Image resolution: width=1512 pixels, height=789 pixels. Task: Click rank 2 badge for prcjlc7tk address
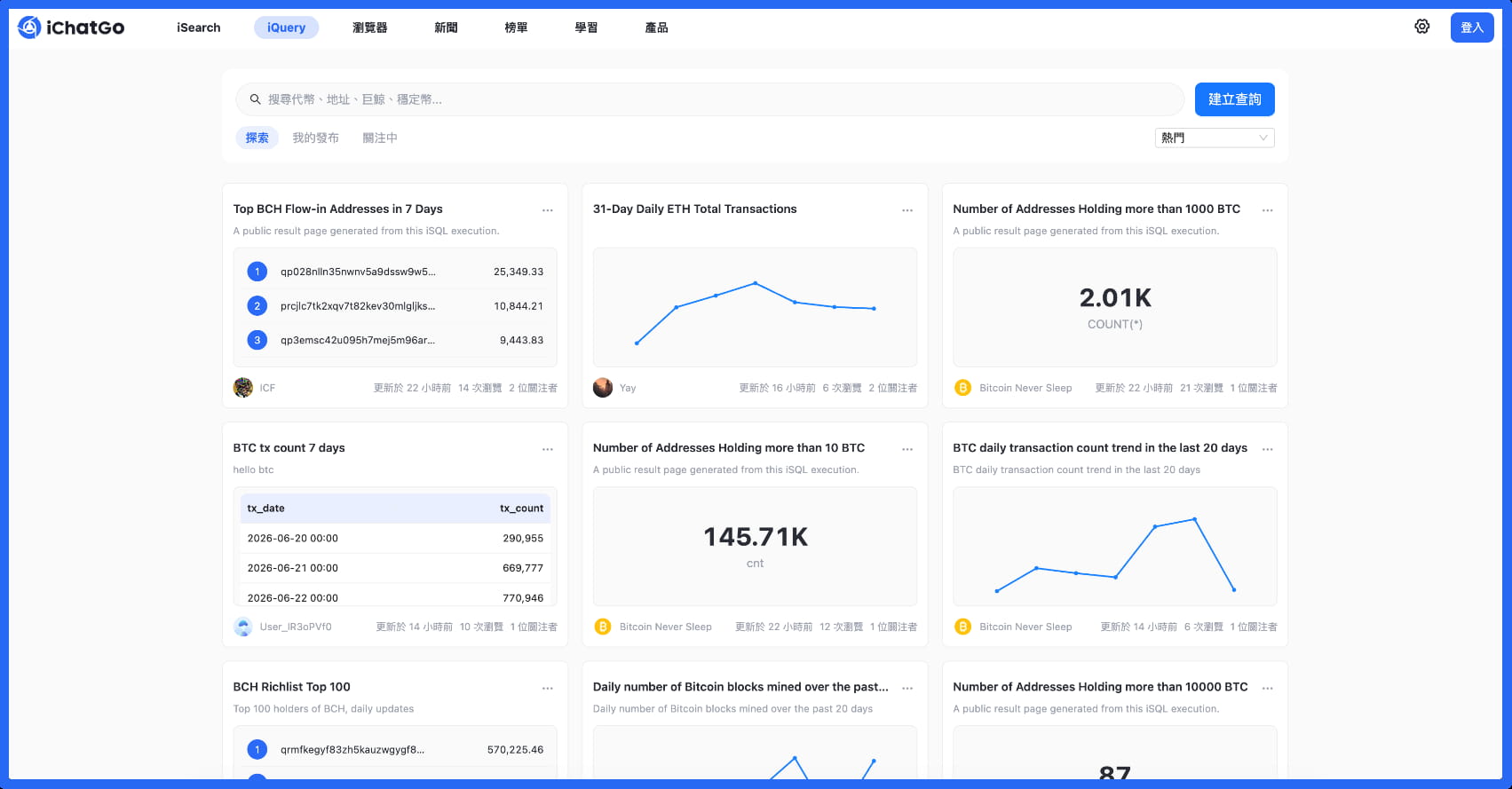(257, 306)
